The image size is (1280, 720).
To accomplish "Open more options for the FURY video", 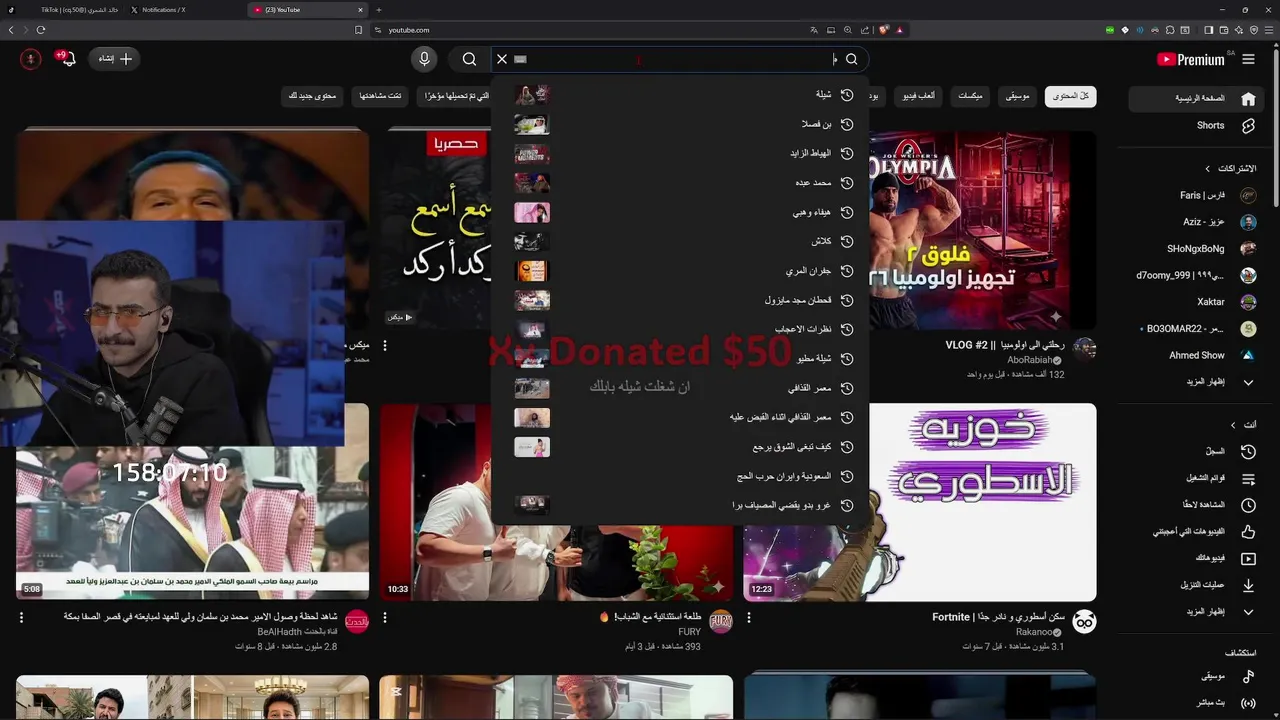I will click(385, 618).
